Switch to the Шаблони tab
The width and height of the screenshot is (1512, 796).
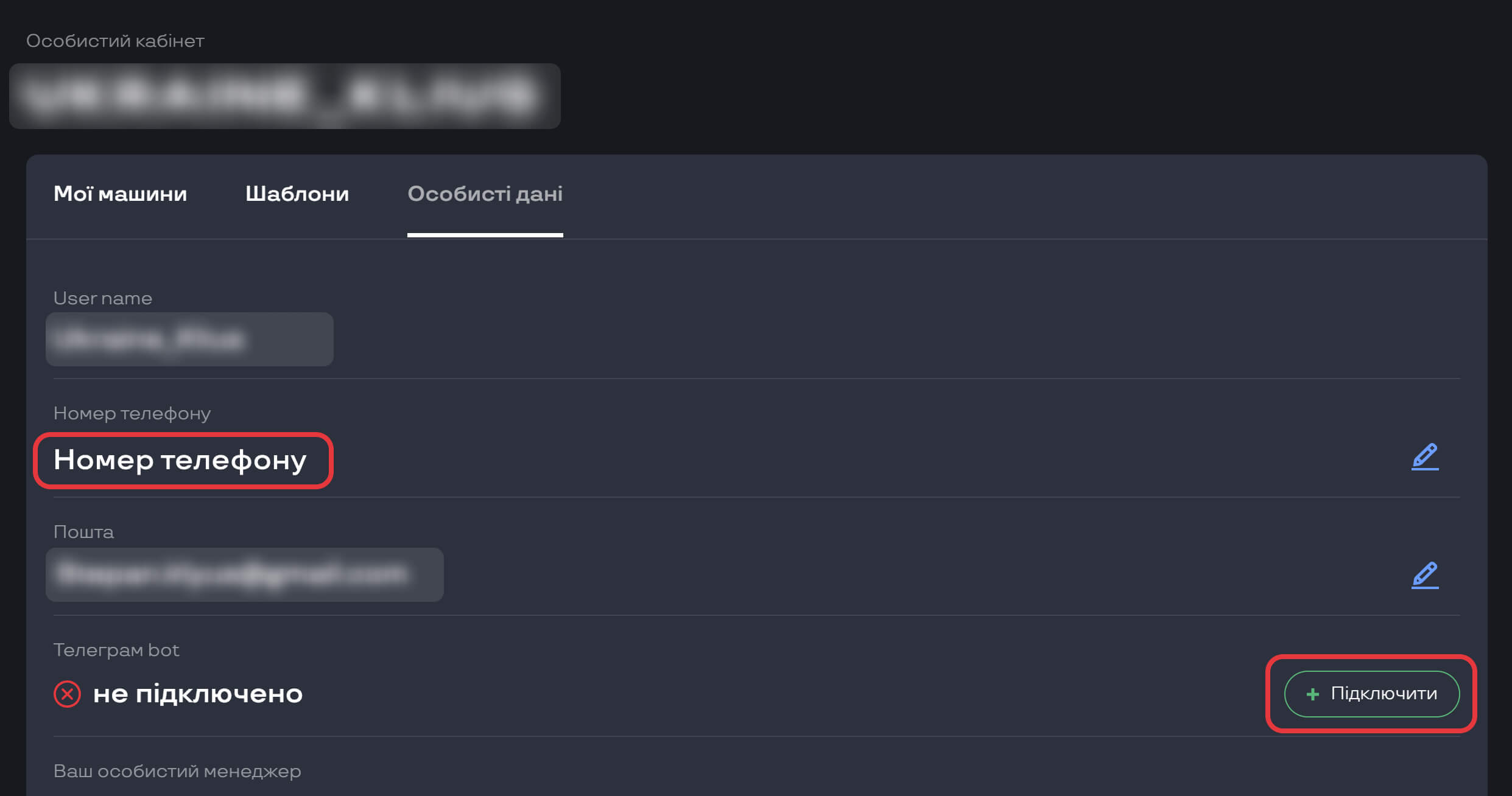tap(297, 194)
